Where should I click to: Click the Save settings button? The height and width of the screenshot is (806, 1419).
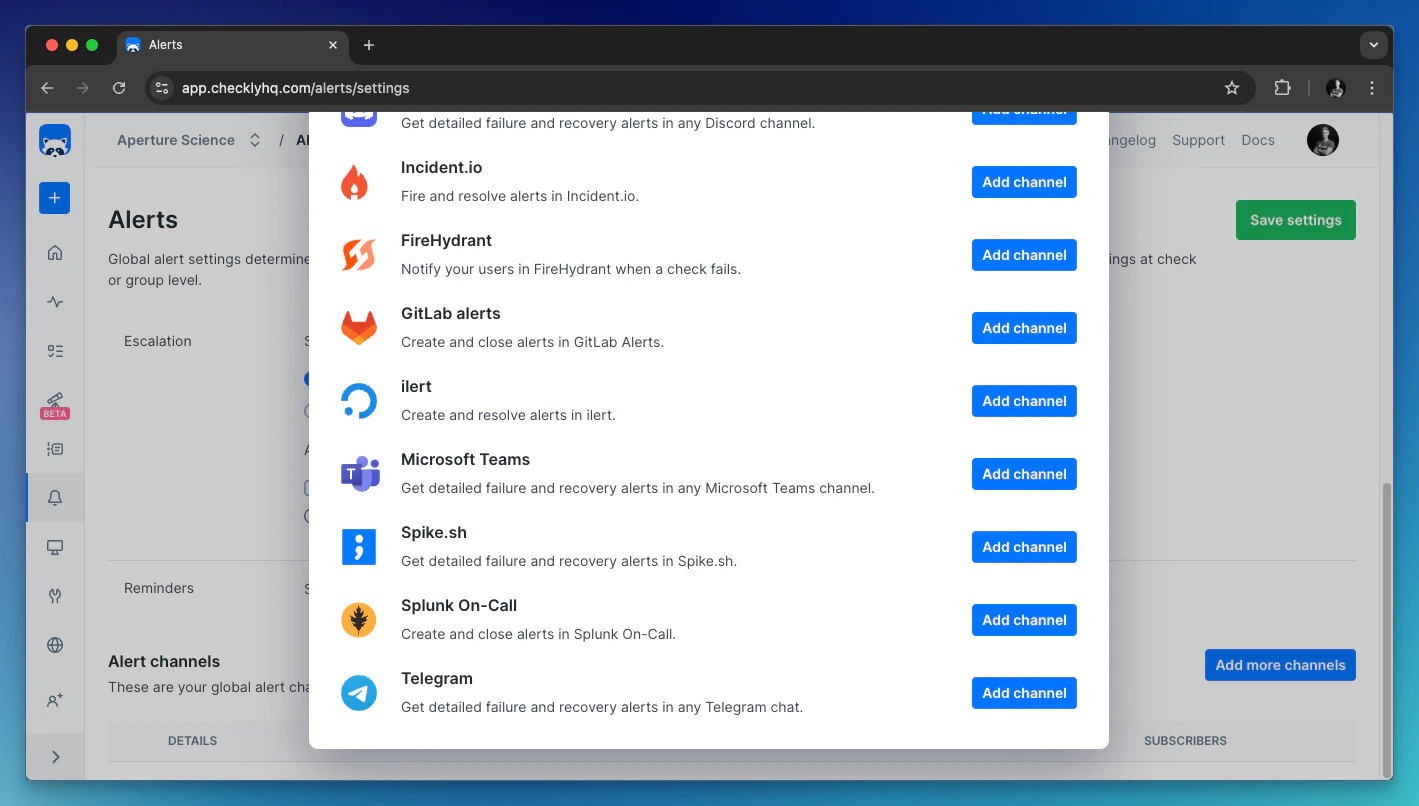[1295, 219]
